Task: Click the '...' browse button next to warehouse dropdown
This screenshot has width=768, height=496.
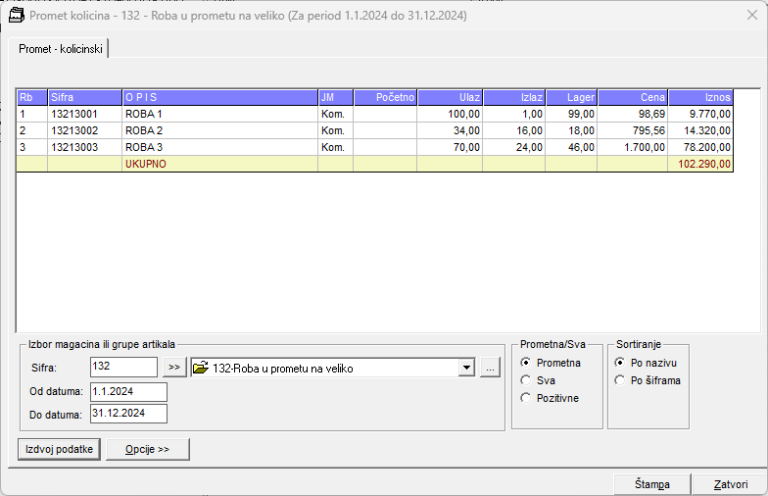Action: (489, 368)
